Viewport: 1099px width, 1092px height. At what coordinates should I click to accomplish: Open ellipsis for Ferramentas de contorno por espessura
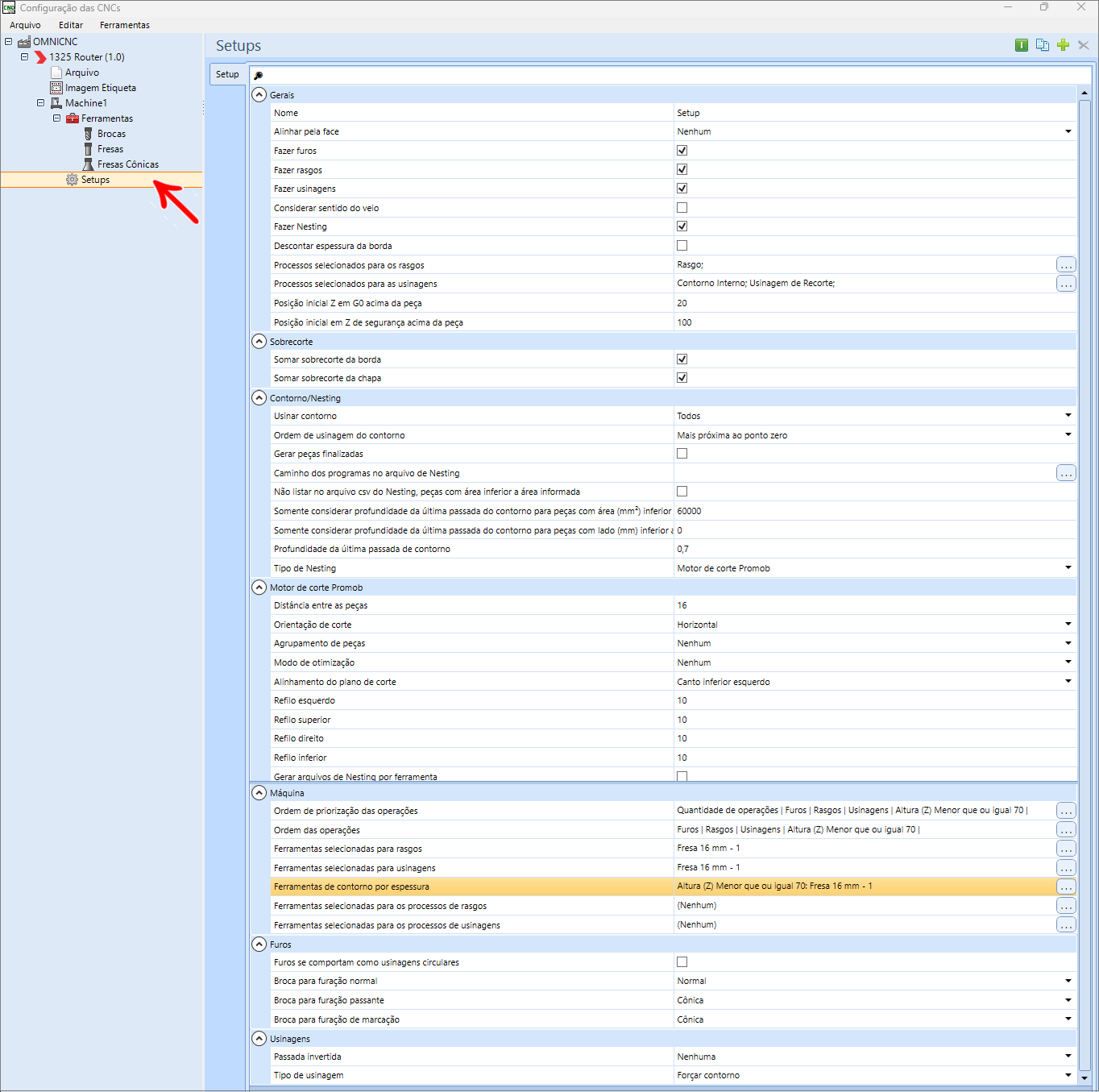click(x=1066, y=886)
